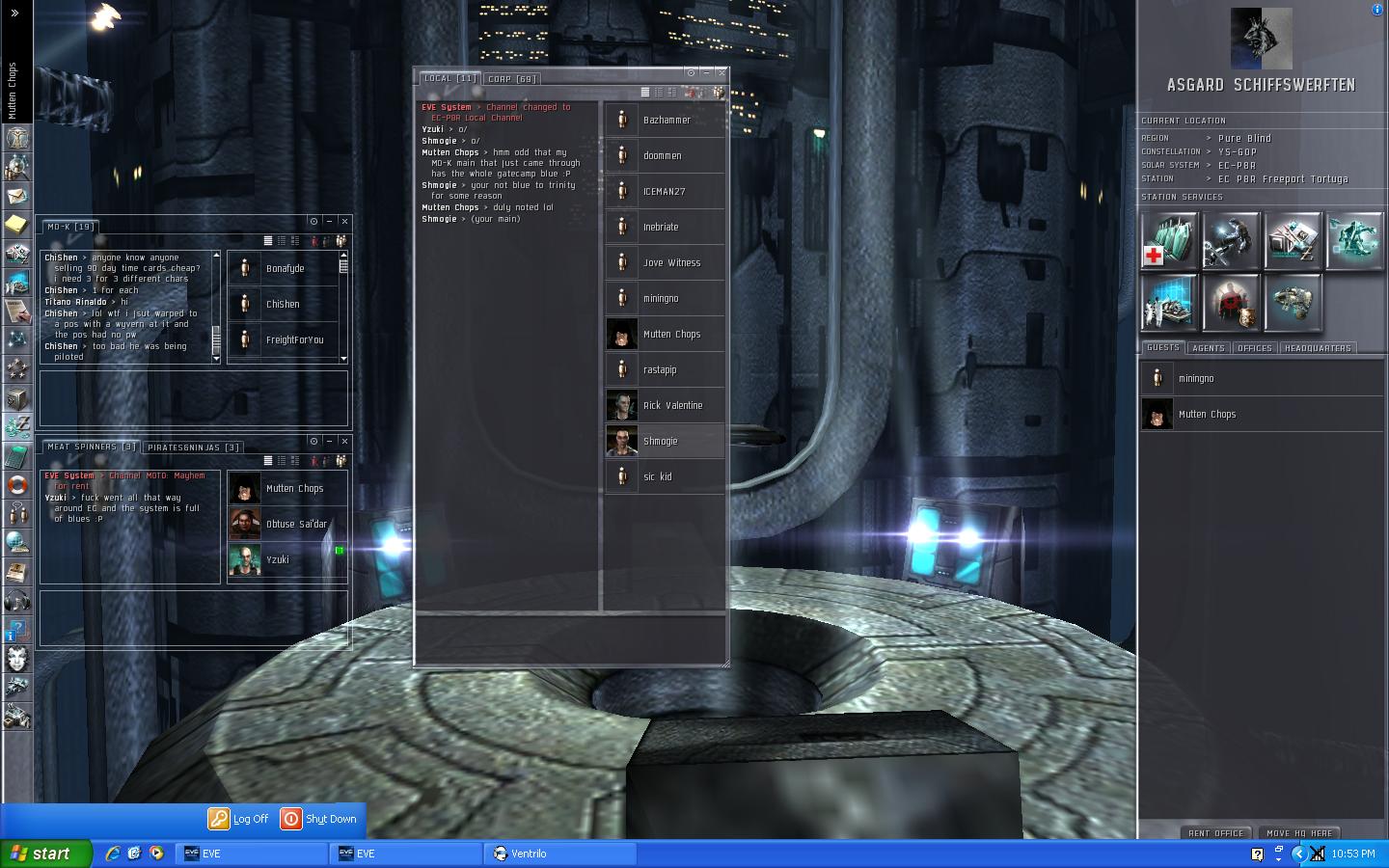Open the star Map constellation icon
Image resolution: width=1389 pixels, height=868 pixels.
[17, 339]
